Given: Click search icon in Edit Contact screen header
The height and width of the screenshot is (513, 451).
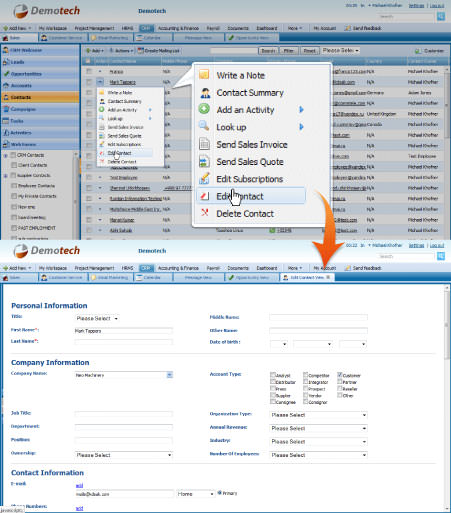Looking at the screenshot, I should coord(441,256).
